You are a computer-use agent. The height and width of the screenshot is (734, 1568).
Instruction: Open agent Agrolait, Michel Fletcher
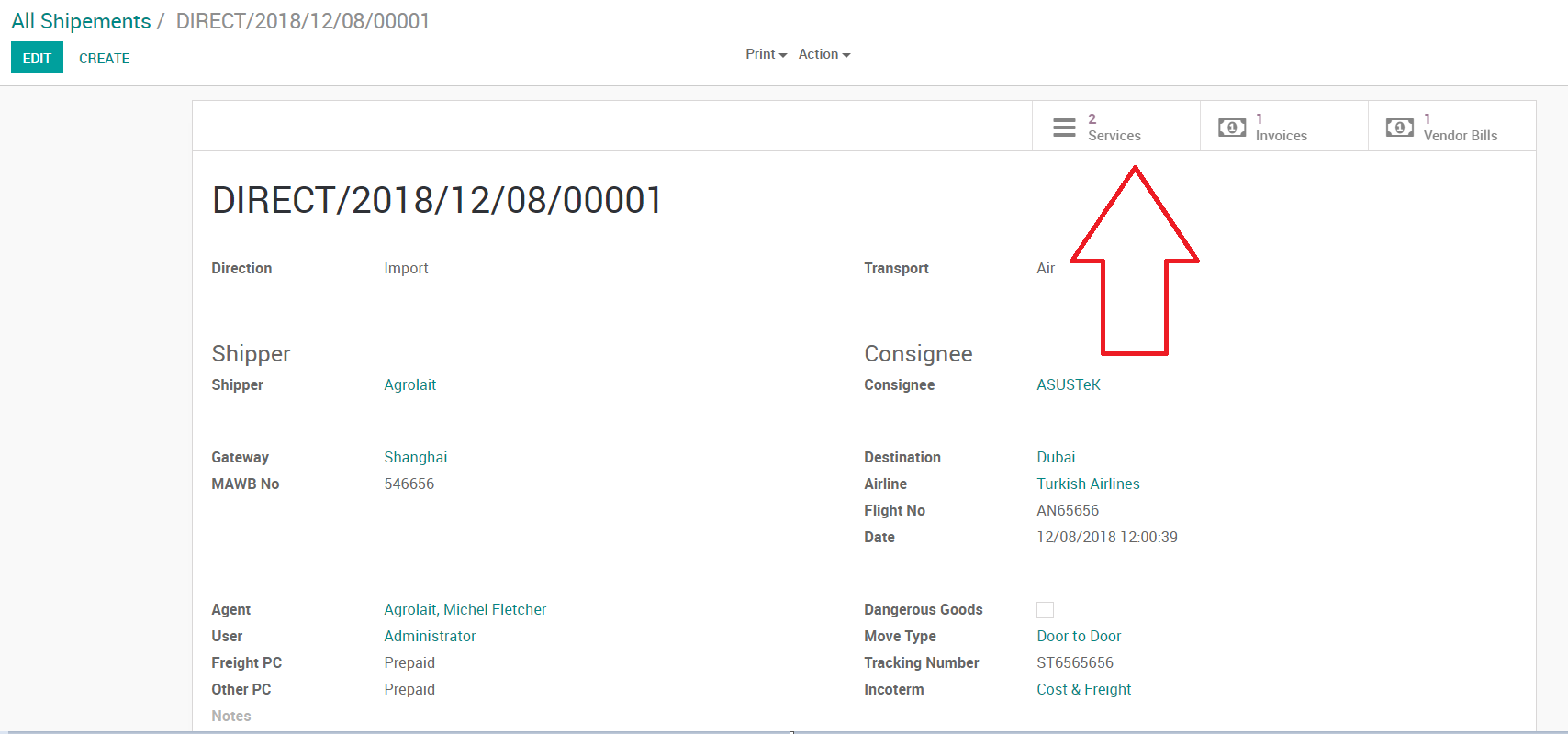point(465,609)
